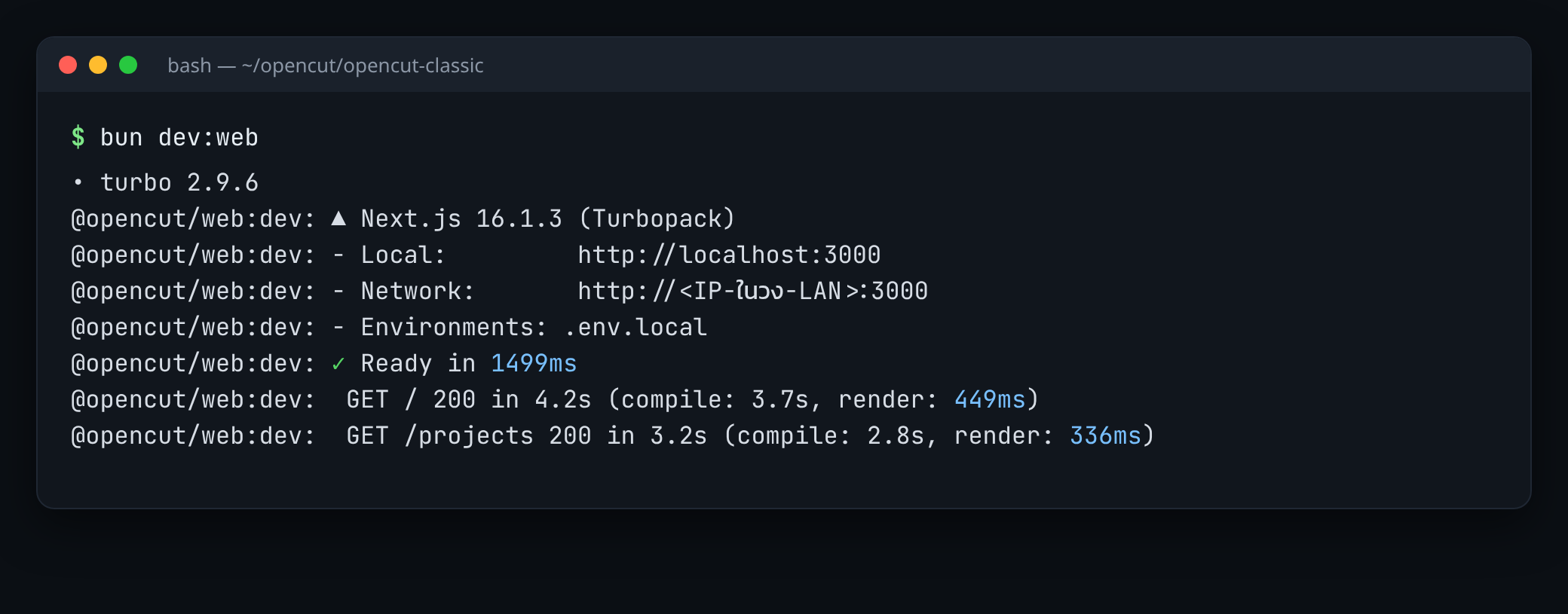Viewport: 1568px width, 614px height.
Task: Click the yellow minimize window button
Action: (x=98, y=65)
